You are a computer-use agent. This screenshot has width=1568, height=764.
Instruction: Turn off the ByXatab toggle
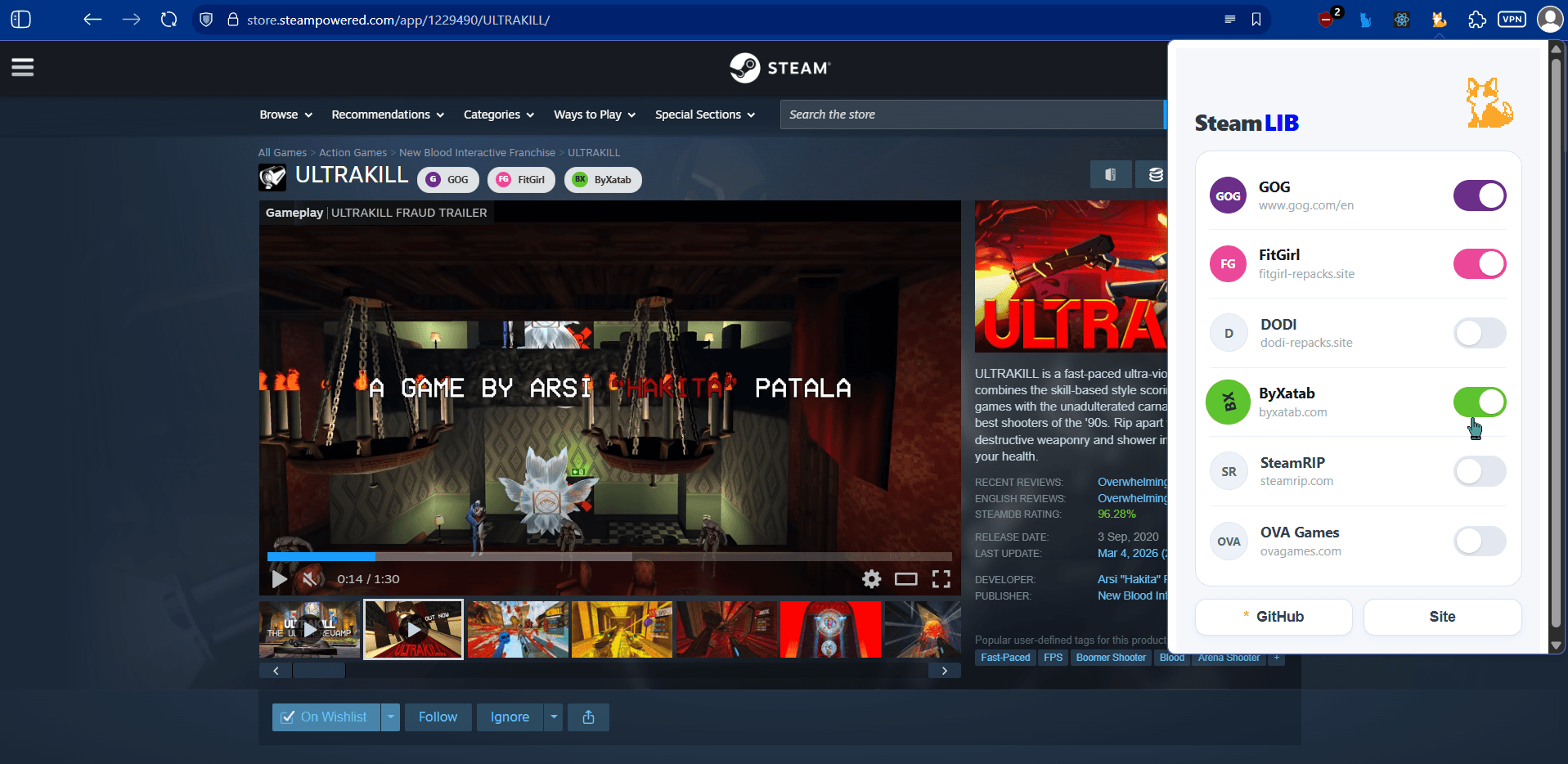click(1480, 402)
